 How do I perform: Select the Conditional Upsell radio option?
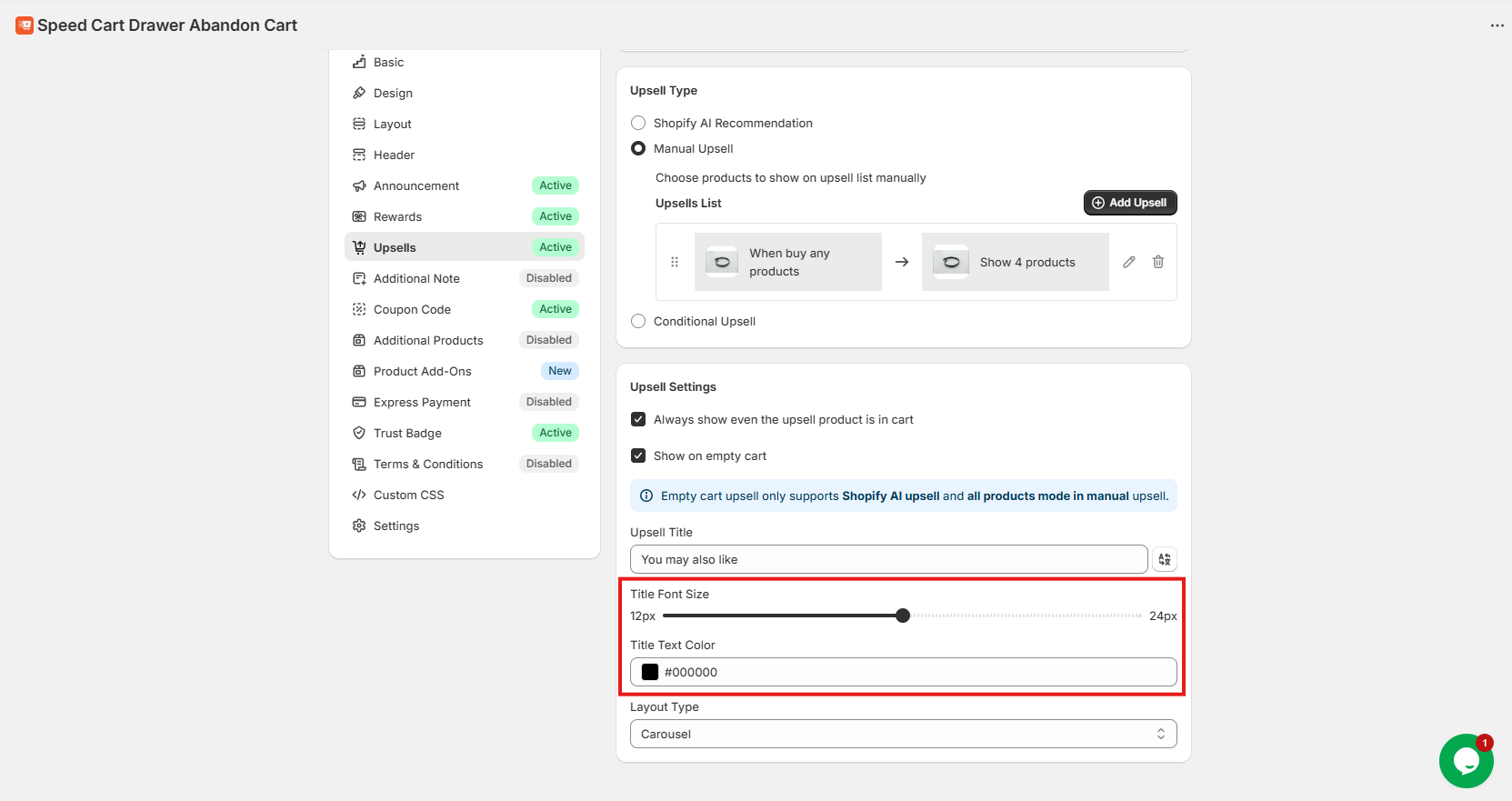638,321
